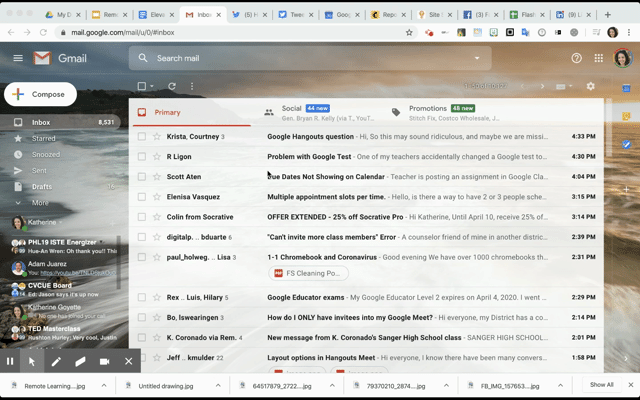Open Adam Juarez chat conversation
Screen dimensions: 640x400
pyautogui.click(x=64, y=268)
